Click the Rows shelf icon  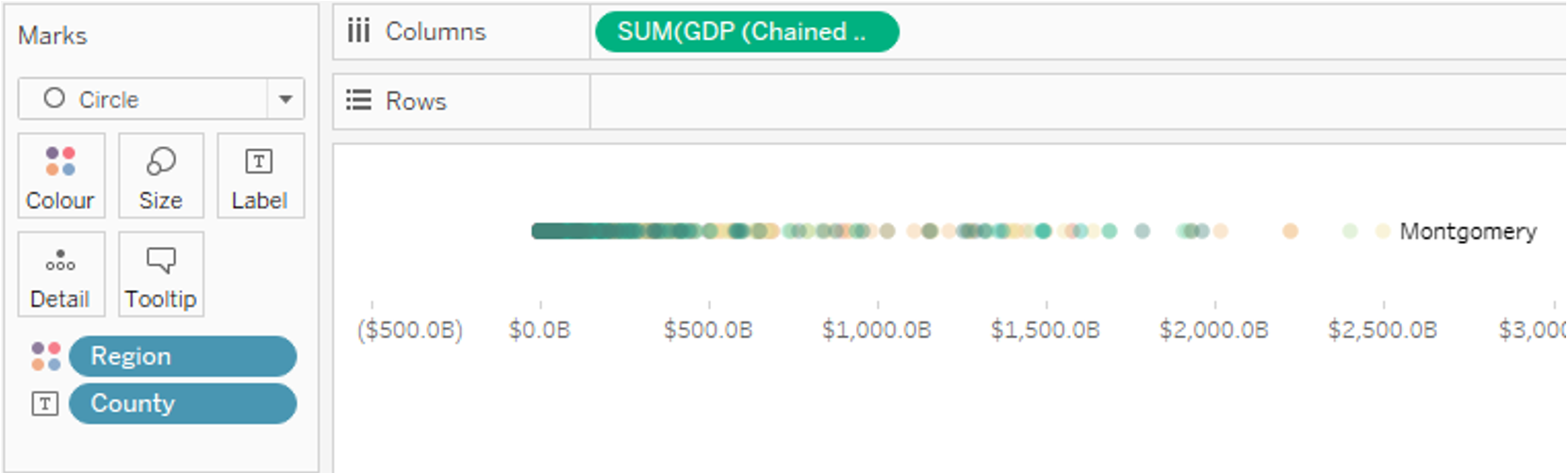click(x=358, y=101)
